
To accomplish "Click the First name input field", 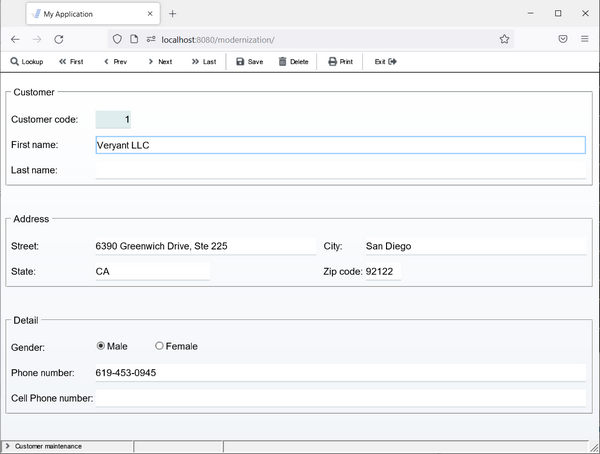I will (x=339, y=145).
